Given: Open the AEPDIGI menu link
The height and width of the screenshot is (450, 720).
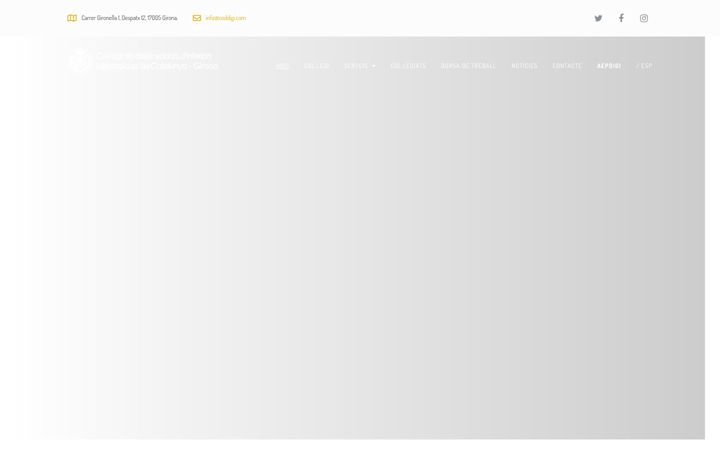Looking at the screenshot, I should point(609,66).
